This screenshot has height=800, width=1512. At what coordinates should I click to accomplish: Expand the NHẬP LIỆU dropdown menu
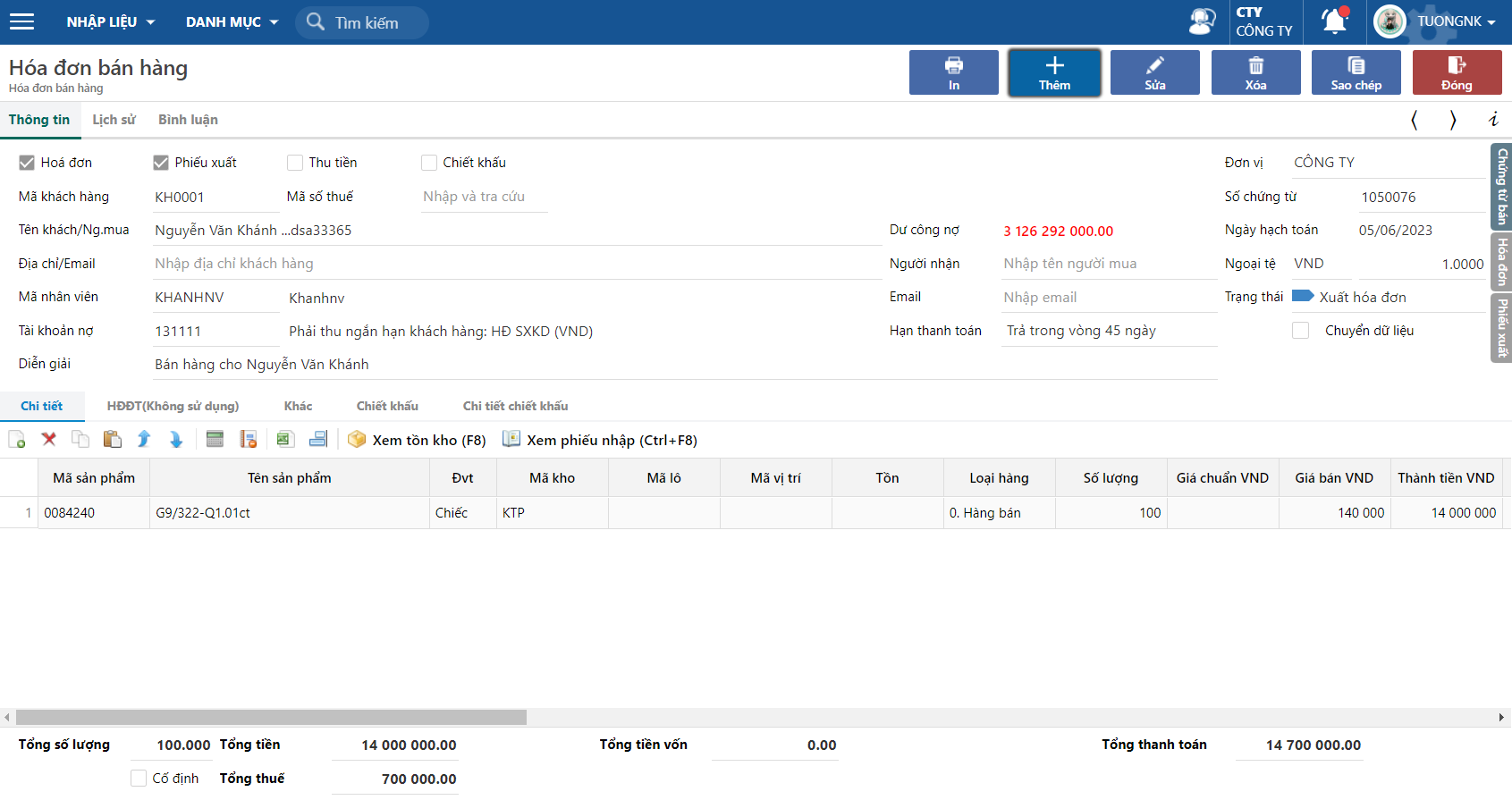tap(110, 22)
